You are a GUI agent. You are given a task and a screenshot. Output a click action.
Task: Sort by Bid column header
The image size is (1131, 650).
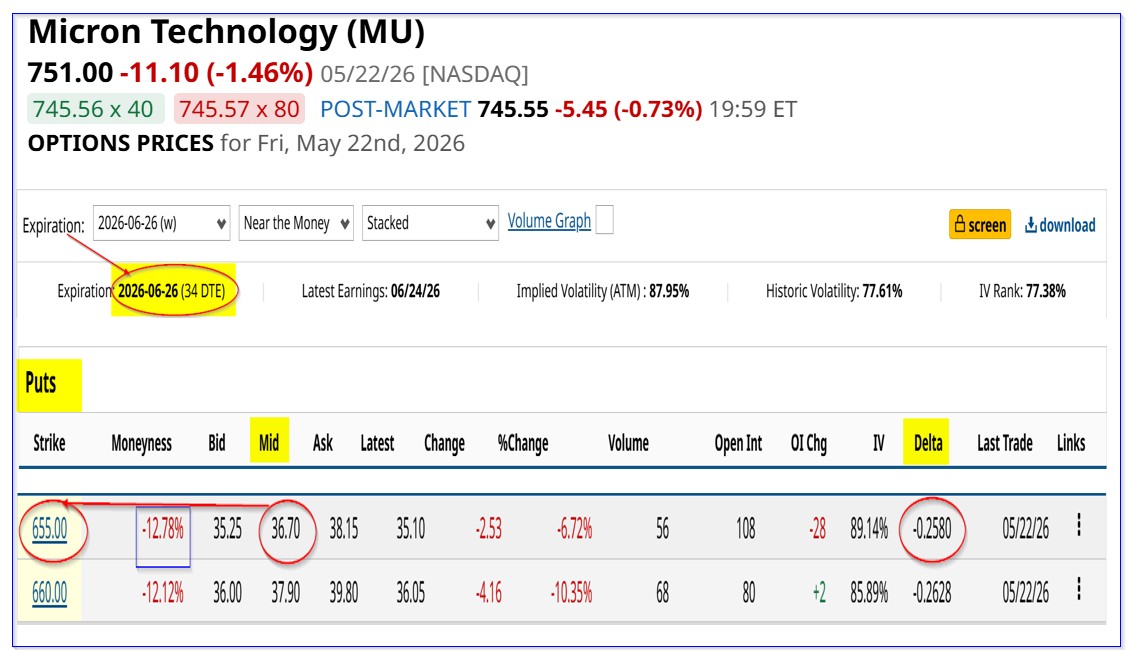[216, 443]
